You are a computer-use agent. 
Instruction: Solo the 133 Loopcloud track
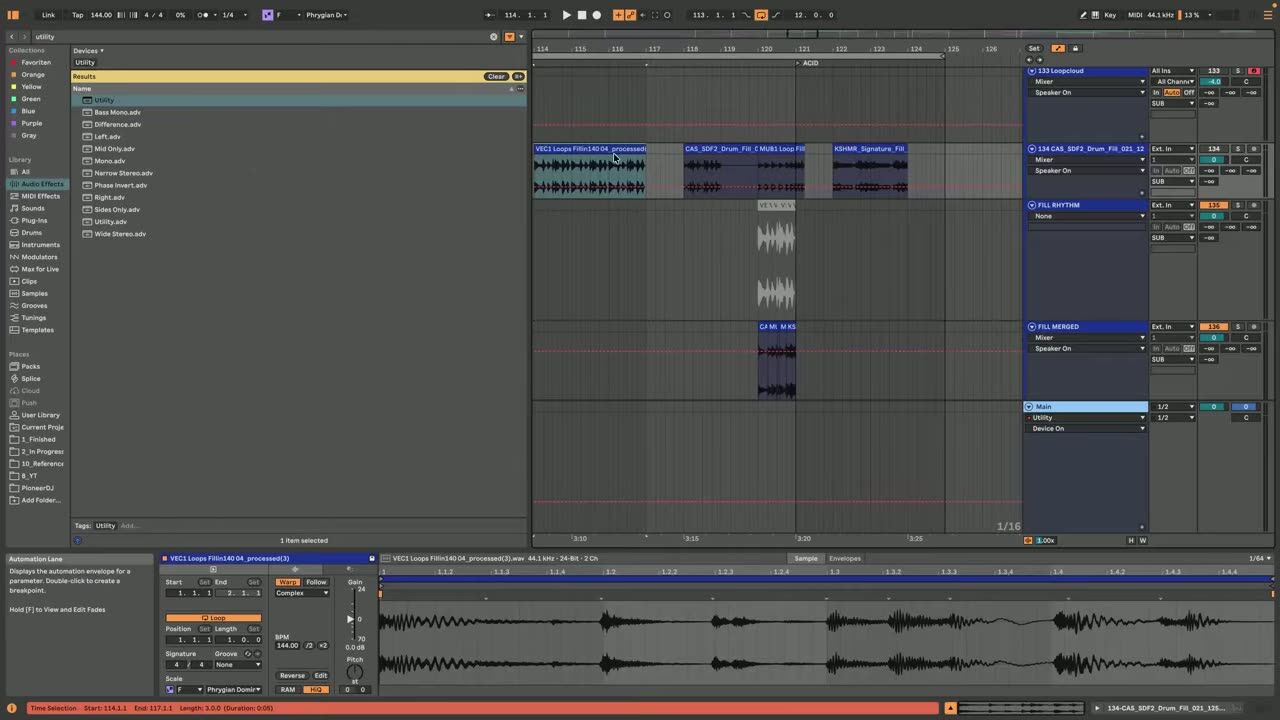click(1237, 71)
